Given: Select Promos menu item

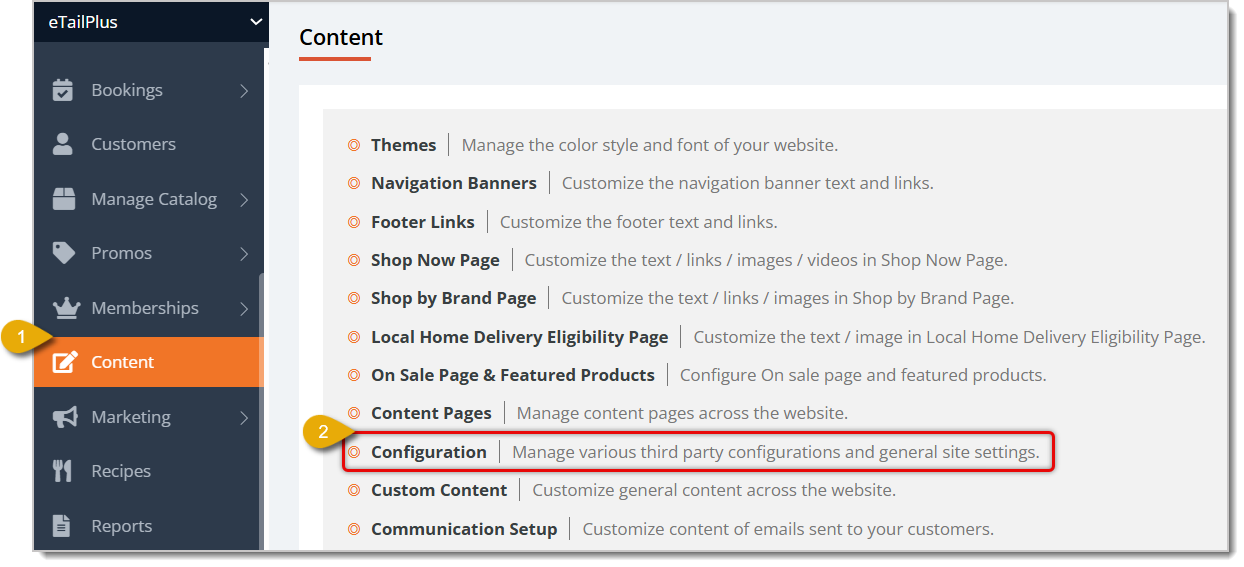Looking at the screenshot, I should click(x=148, y=253).
